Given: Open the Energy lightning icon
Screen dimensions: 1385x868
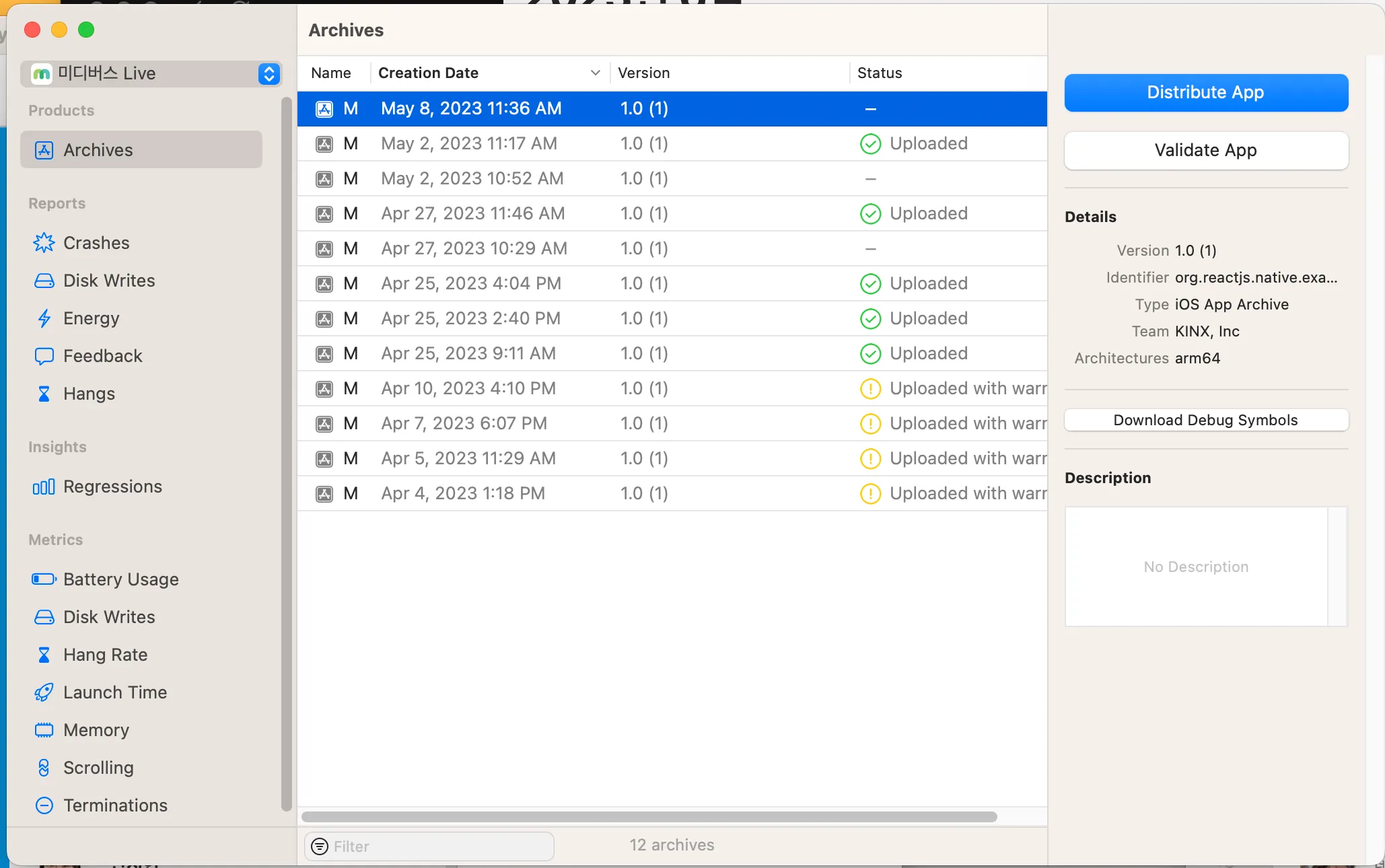Looking at the screenshot, I should click(x=44, y=318).
